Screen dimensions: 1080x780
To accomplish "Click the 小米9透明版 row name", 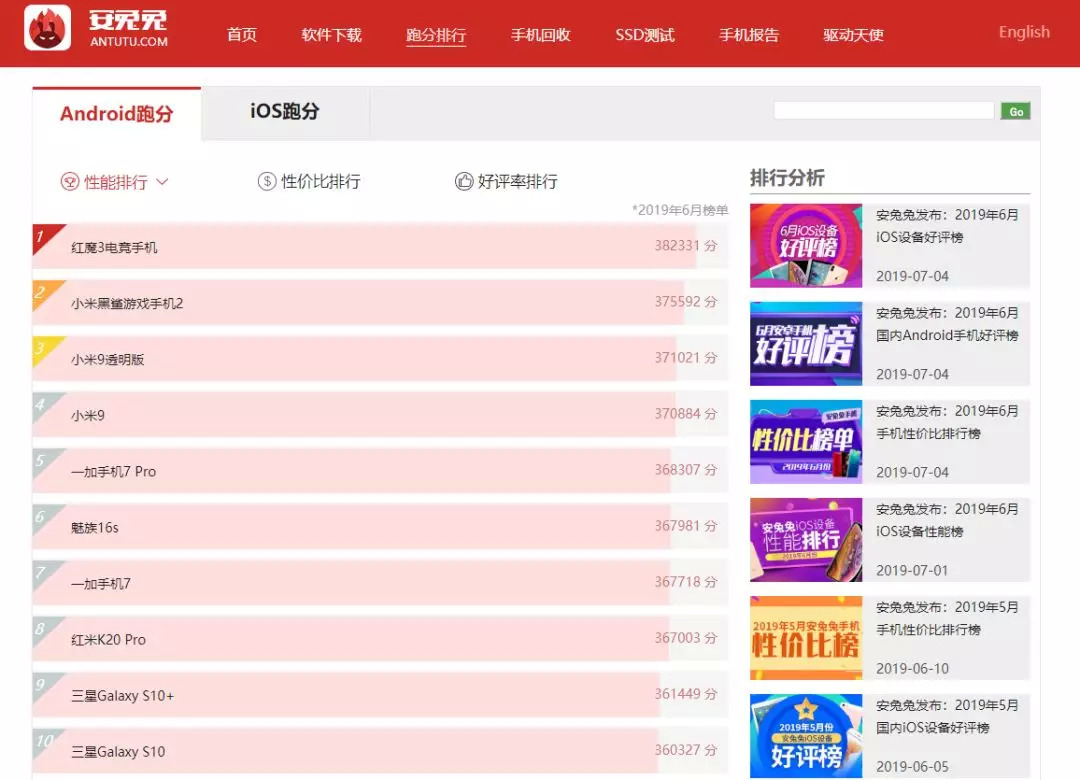I will coord(107,360).
